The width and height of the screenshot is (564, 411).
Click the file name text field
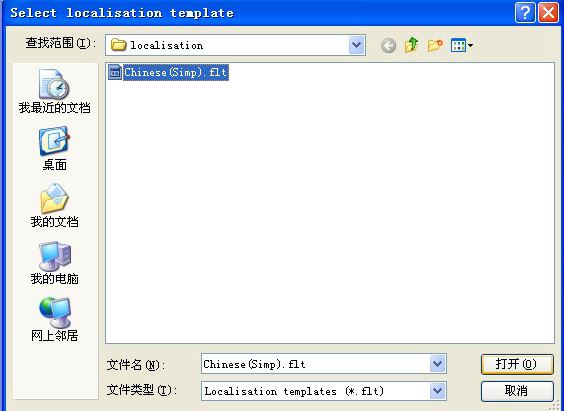click(x=316, y=364)
